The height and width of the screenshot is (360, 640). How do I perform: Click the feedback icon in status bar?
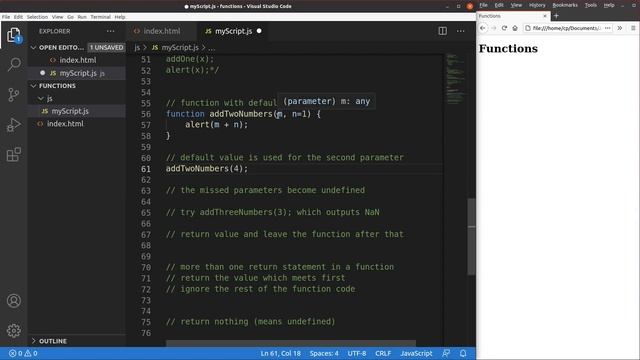446,353
